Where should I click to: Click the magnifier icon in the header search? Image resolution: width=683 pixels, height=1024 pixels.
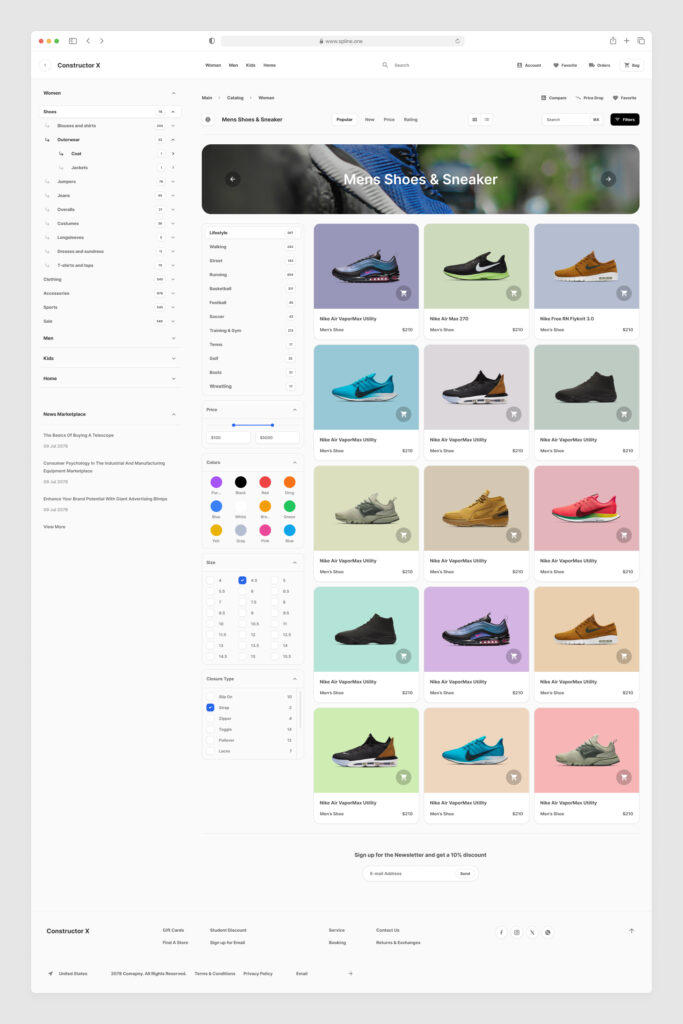tap(385, 65)
